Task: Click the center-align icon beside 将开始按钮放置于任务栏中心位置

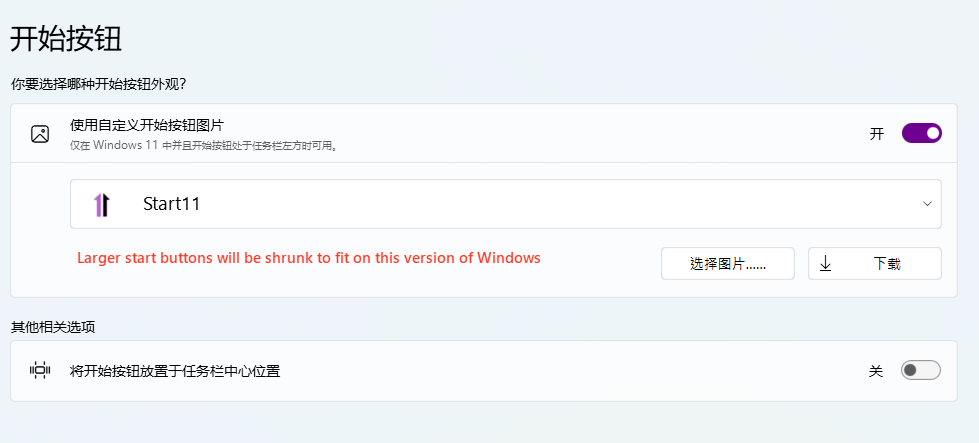Action: [40, 370]
